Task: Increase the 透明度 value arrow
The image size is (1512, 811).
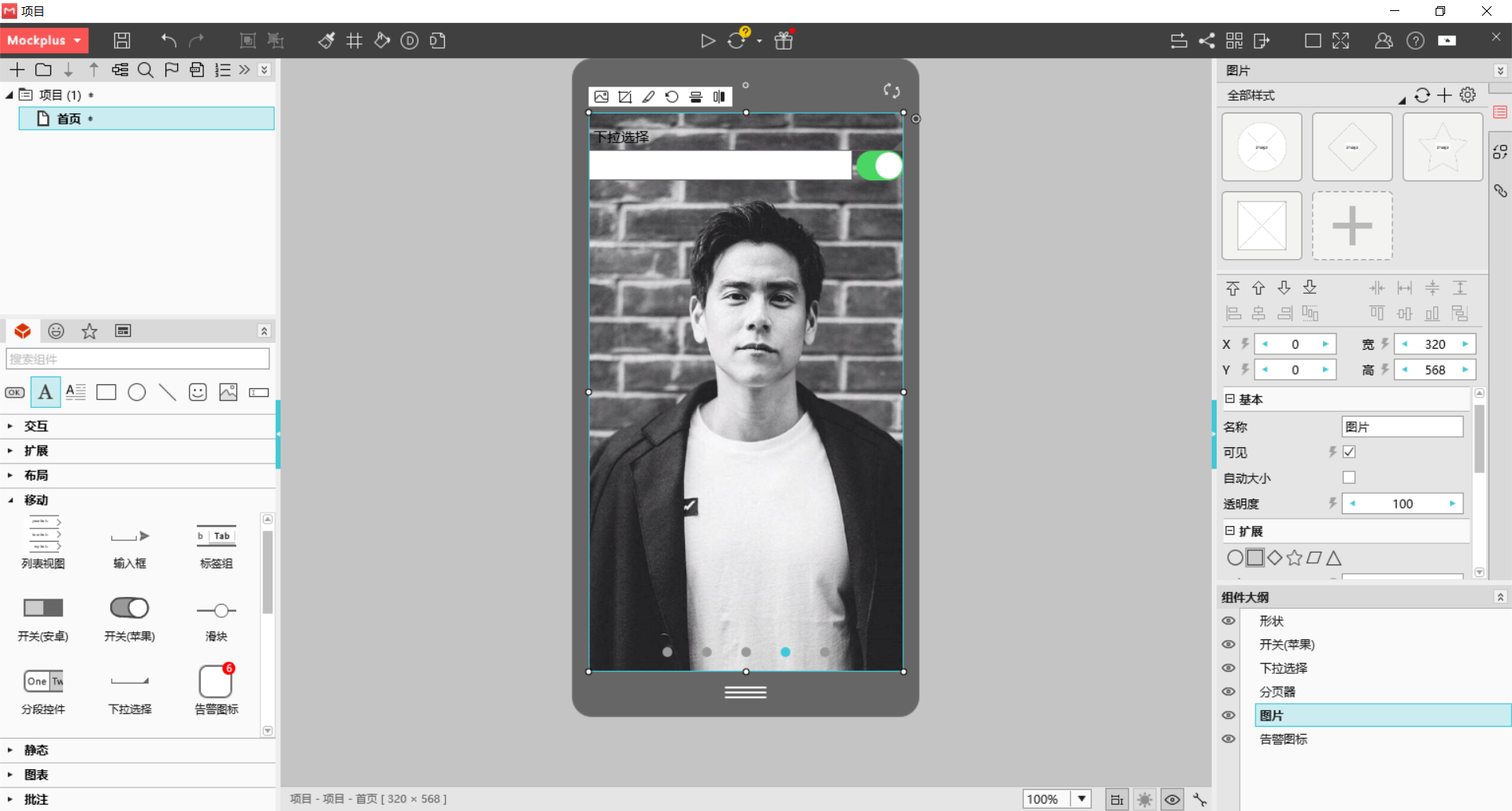Action: [1452, 504]
